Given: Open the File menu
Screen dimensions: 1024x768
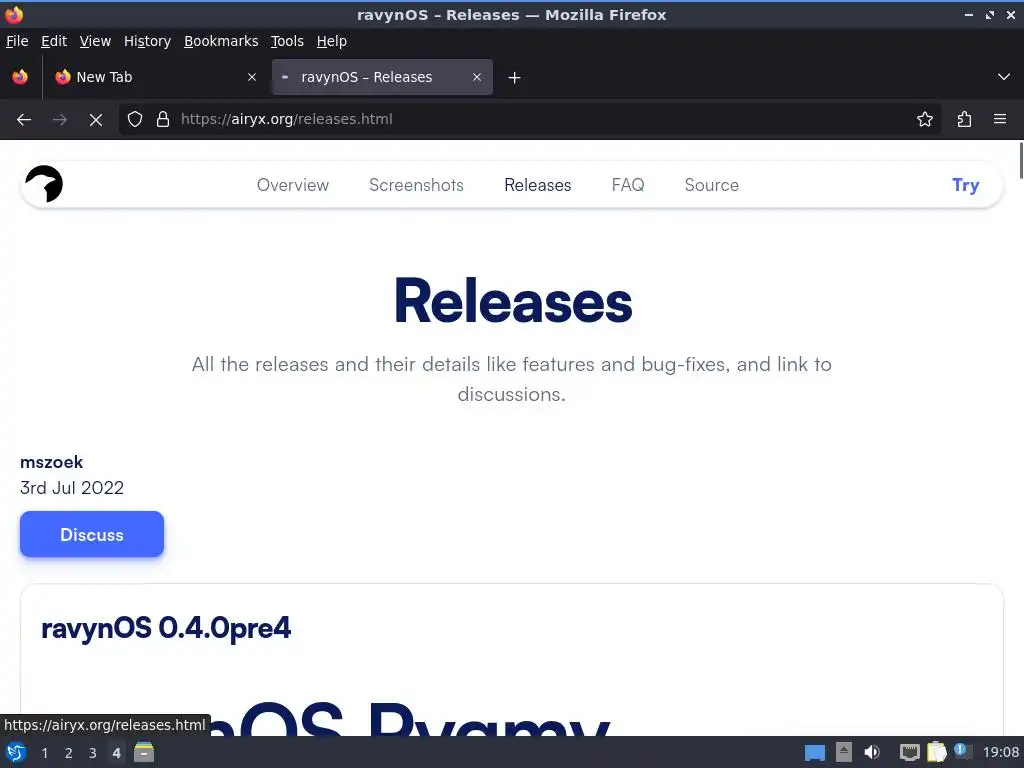Looking at the screenshot, I should point(17,41).
